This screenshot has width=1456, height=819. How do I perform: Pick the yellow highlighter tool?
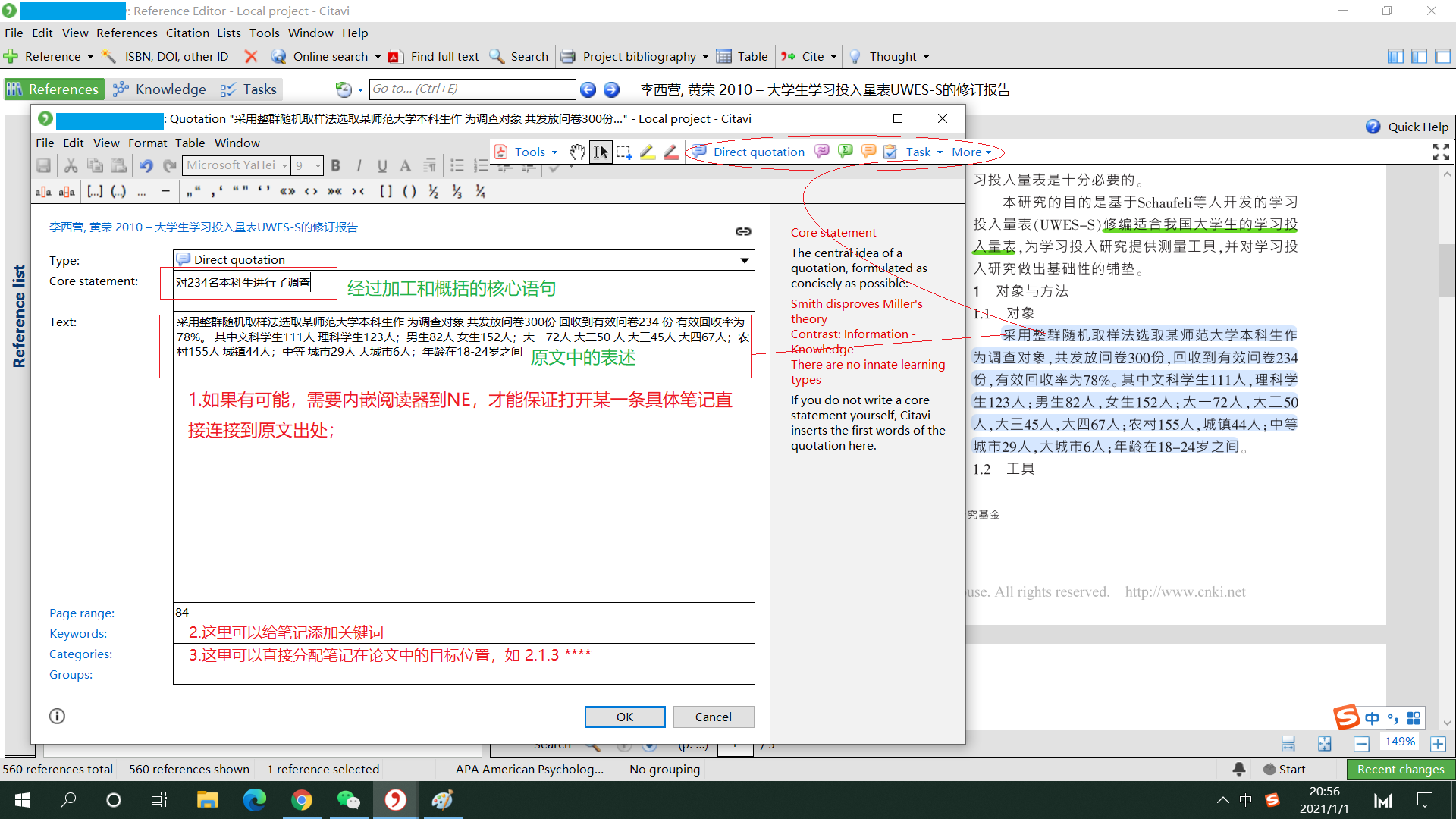click(648, 152)
